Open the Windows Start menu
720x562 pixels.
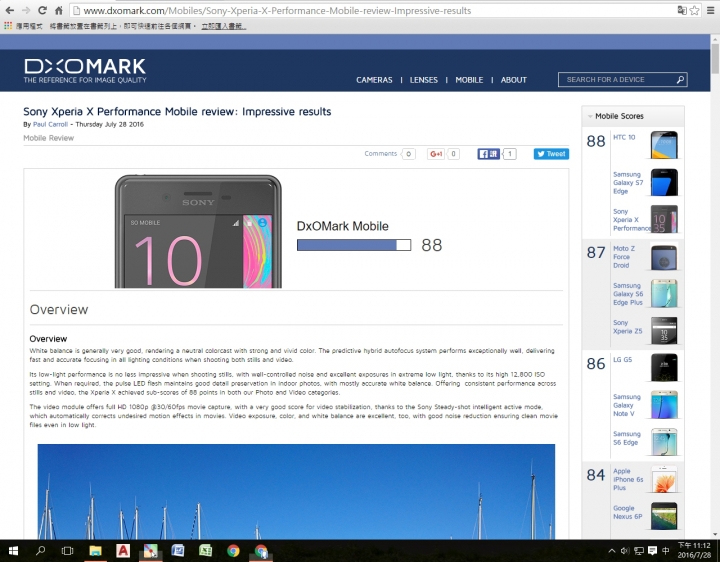tap(13, 551)
